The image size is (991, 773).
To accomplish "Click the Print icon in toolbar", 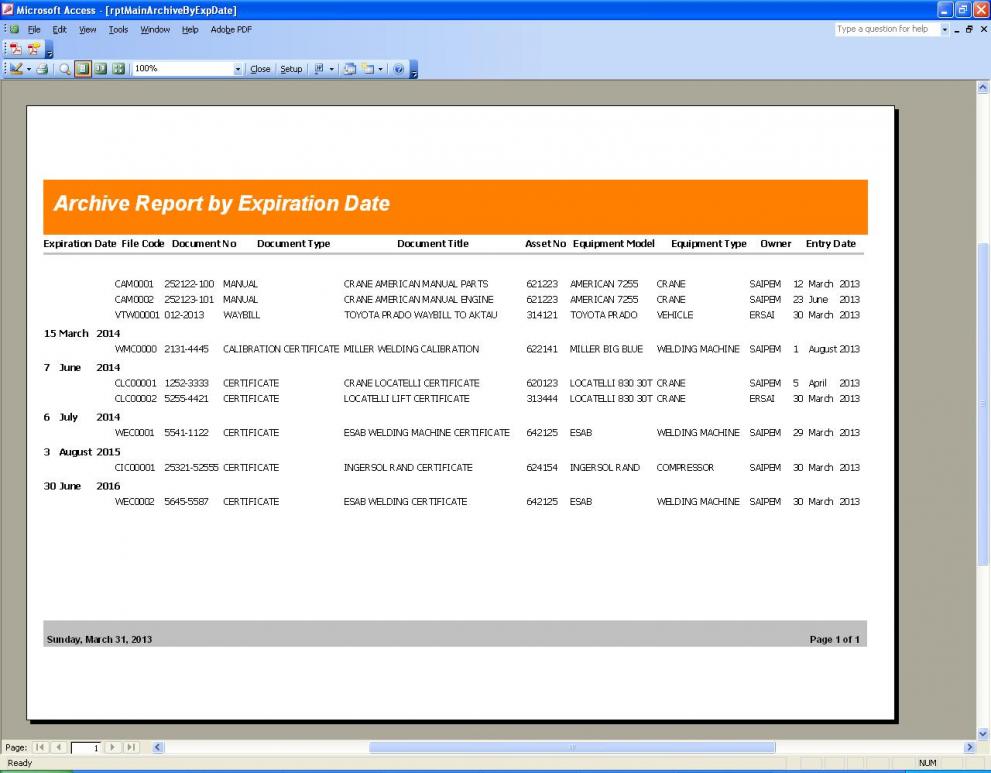I will [x=42, y=69].
